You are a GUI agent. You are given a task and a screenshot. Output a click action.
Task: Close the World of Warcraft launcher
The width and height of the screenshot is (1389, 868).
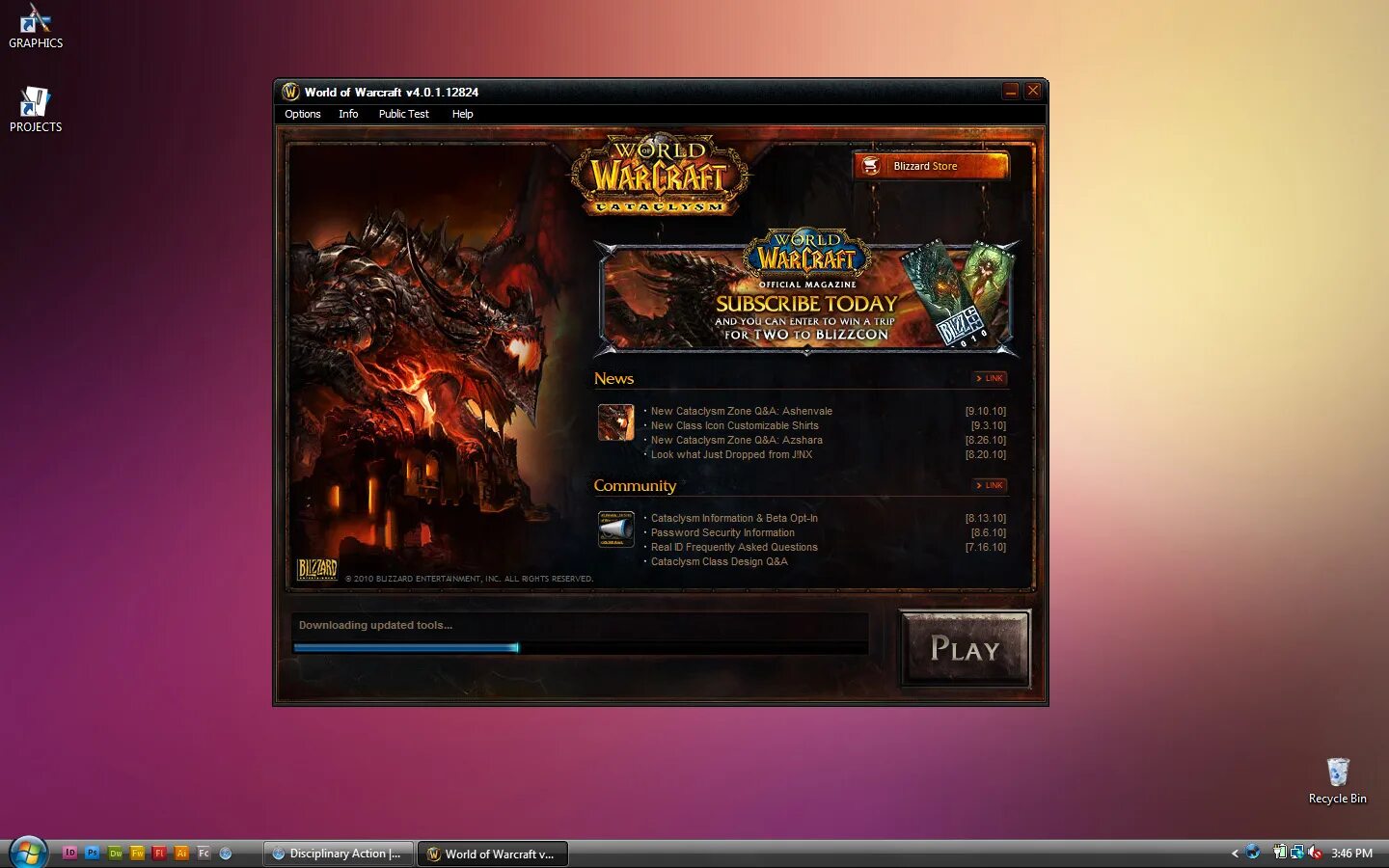(1033, 91)
